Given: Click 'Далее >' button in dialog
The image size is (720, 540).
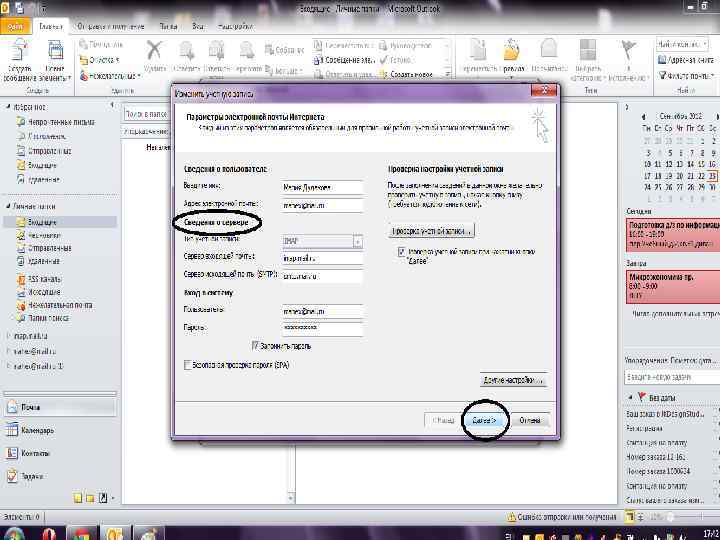Looking at the screenshot, I should pos(484,420).
